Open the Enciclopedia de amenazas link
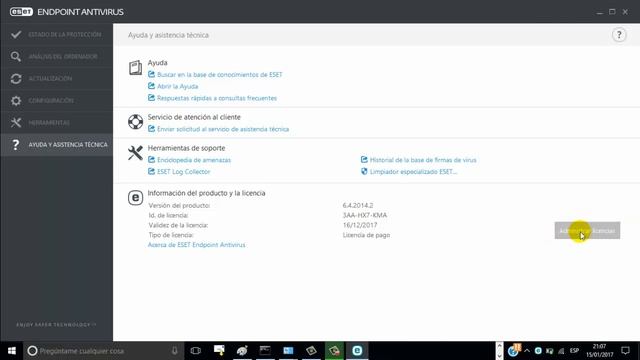This screenshot has width=640, height=360. click(x=194, y=160)
